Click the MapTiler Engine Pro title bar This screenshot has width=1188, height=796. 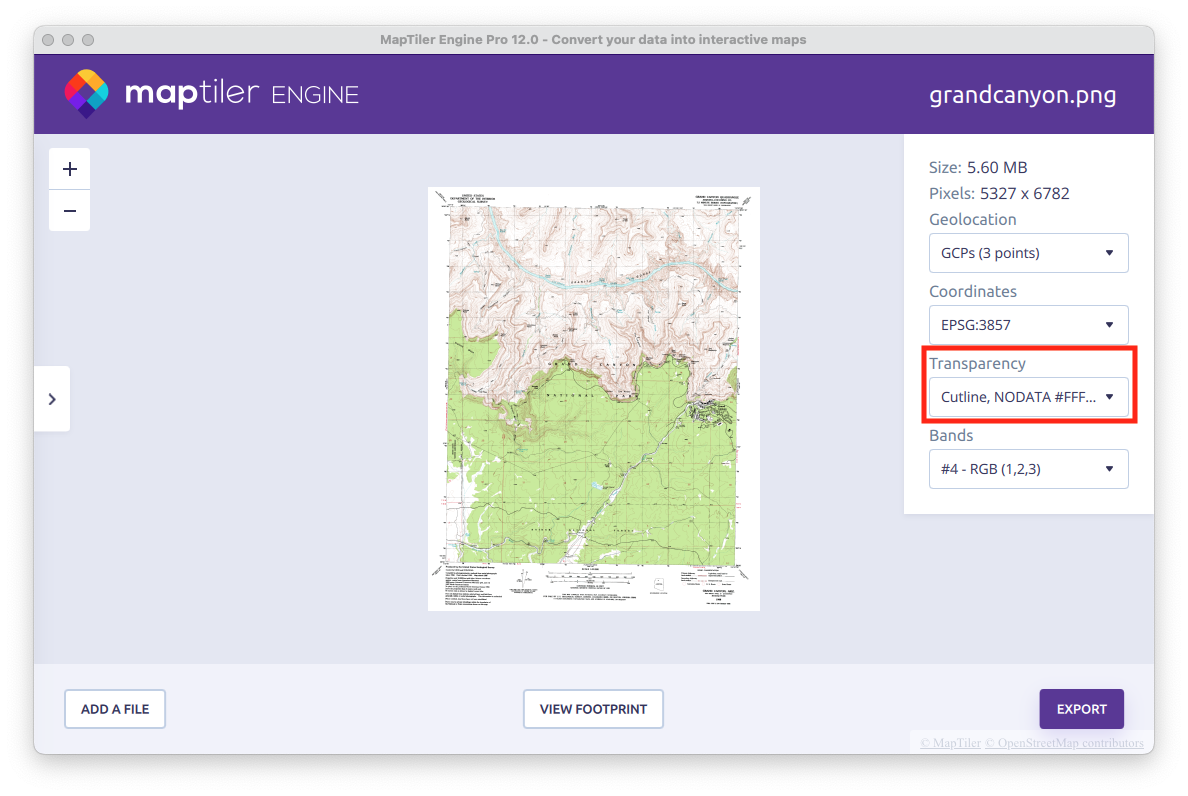point(593,40)
